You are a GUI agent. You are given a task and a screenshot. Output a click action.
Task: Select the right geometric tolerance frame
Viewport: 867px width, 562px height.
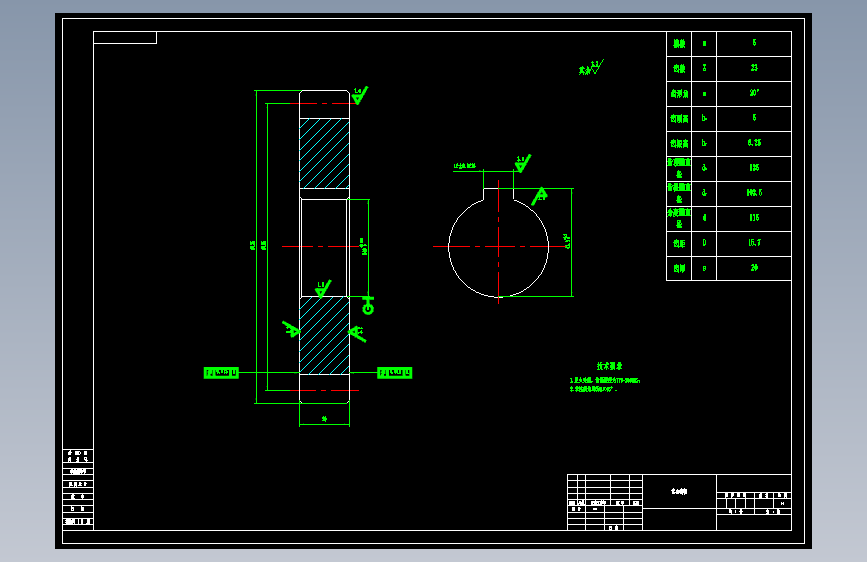point(395,373)
